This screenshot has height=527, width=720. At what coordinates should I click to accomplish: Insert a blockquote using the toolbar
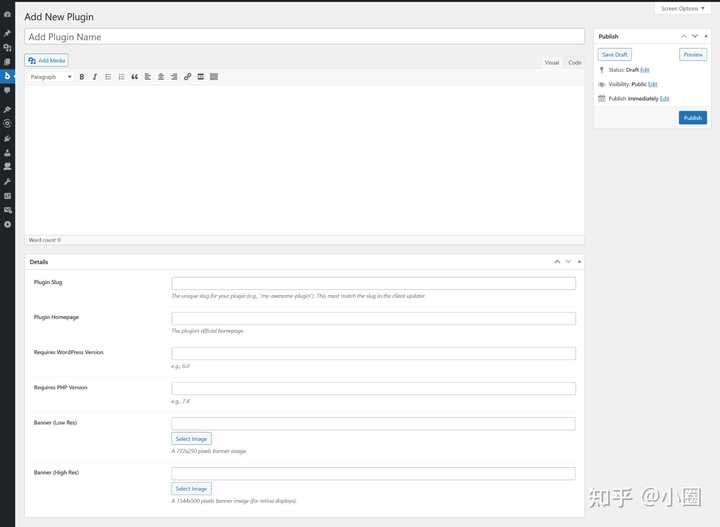tap(134, 77)
